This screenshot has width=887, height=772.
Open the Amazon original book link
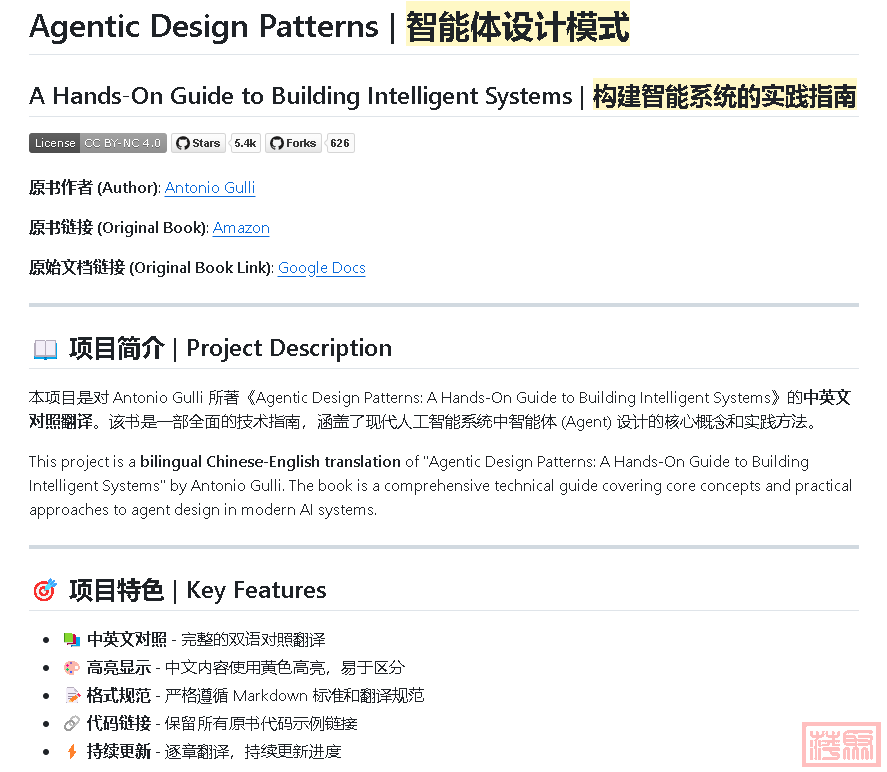pos(241,228)
